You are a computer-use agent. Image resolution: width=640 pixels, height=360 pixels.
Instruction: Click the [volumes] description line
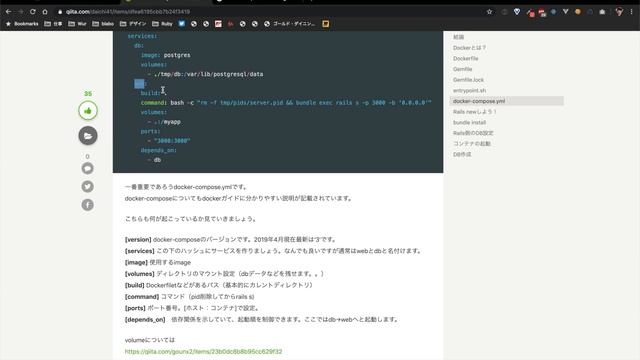(x=224, y=274)
